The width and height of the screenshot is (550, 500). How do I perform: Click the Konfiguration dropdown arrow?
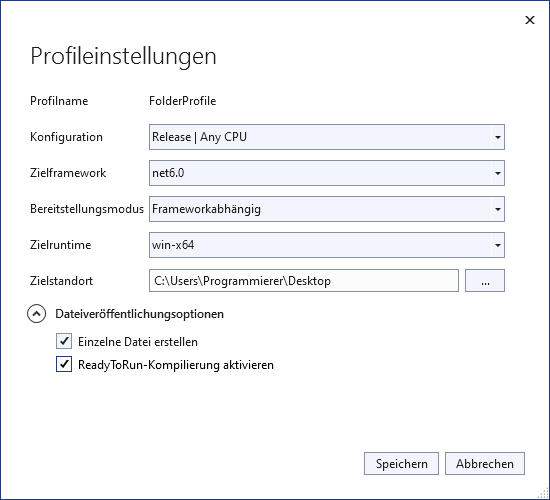coord(497,137)
